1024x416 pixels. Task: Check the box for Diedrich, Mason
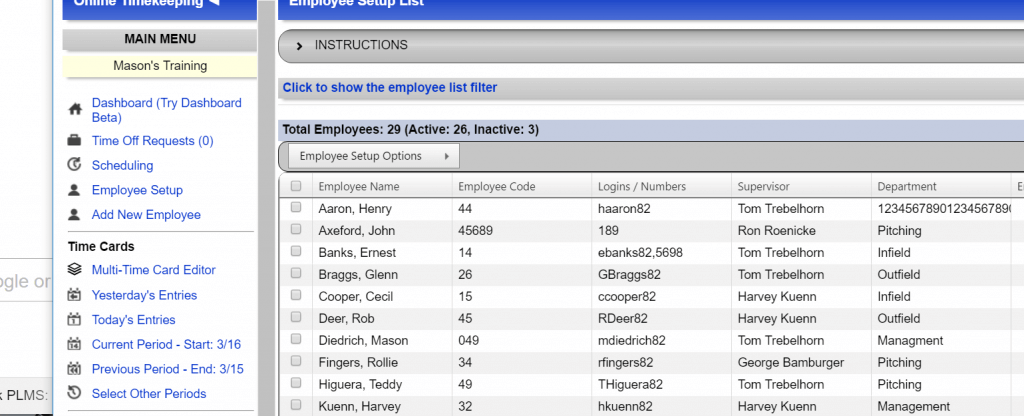pyautogui.click(x=296, y=340)
